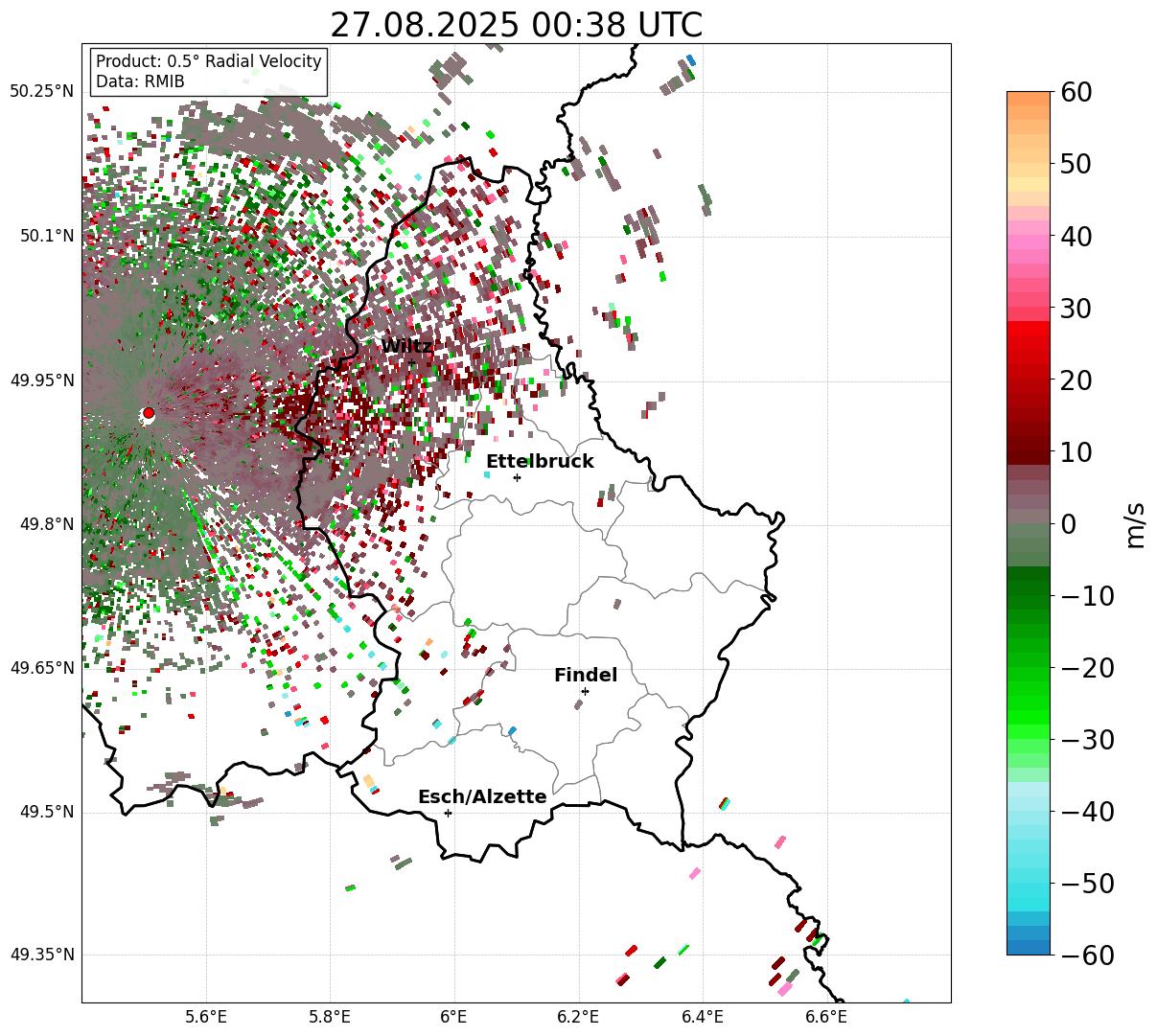Click the plot title 27.08.2025 00:38 UTC
The height and width of the screenshot is (1036, 1157).
pyautogui.click(x=516, y=24)
